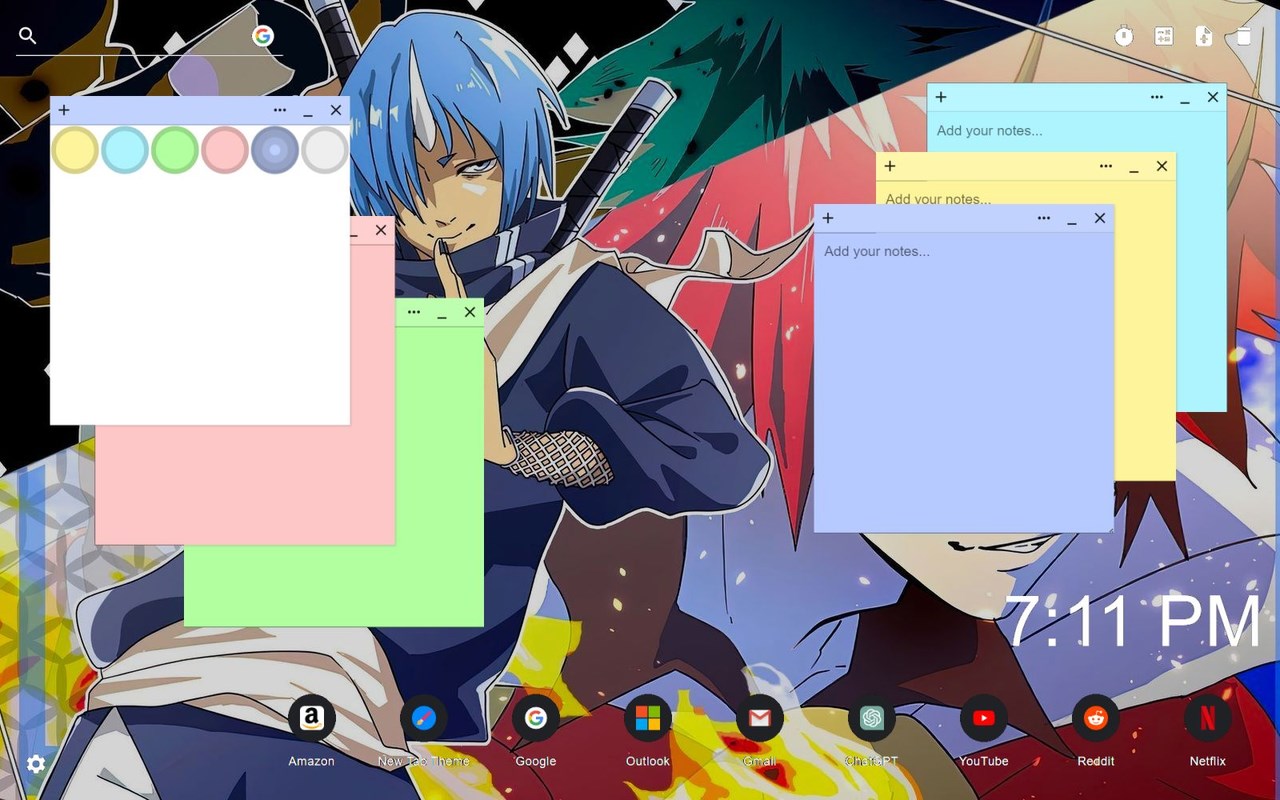Click the 7:11 PM clock
Screen dimensions: 1280x800
pyautogui.click(x=1132, y=621)
